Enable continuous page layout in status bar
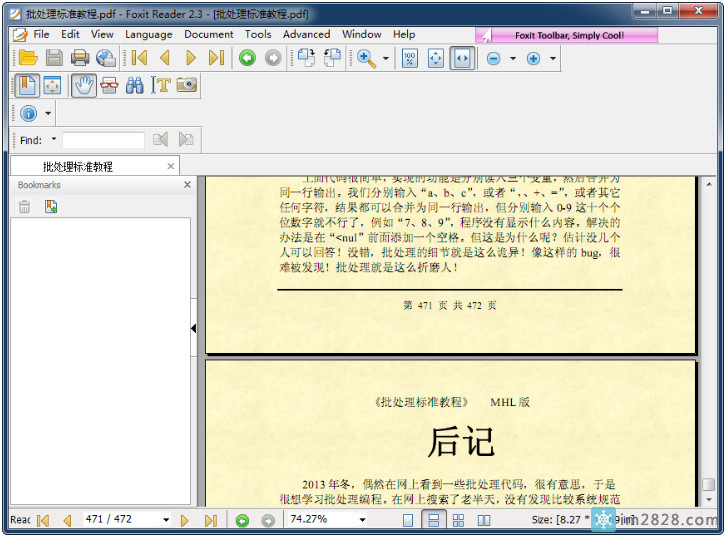726x537 pixels. [x=433, y=520]
